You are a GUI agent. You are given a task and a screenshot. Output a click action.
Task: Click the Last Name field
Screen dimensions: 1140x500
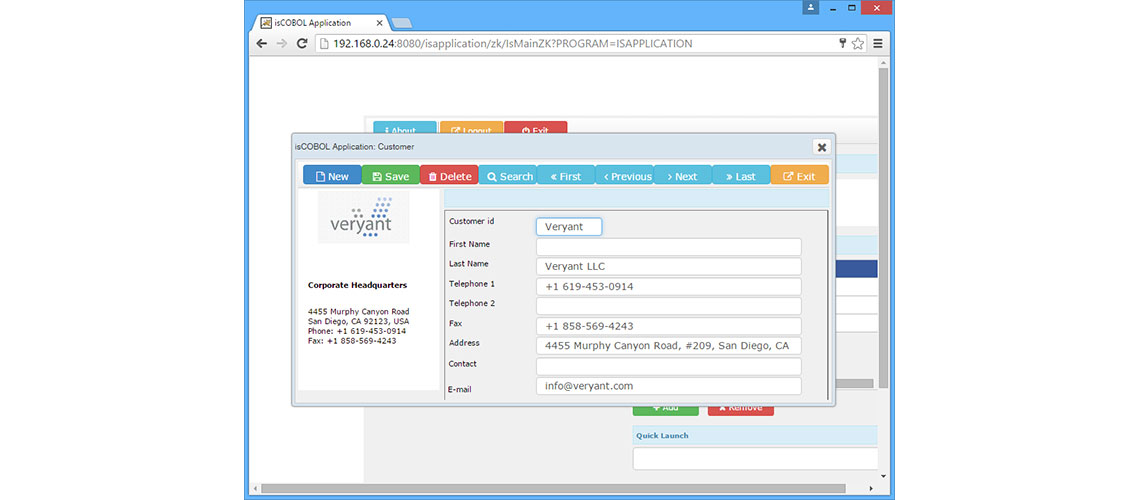pos(669,267)
